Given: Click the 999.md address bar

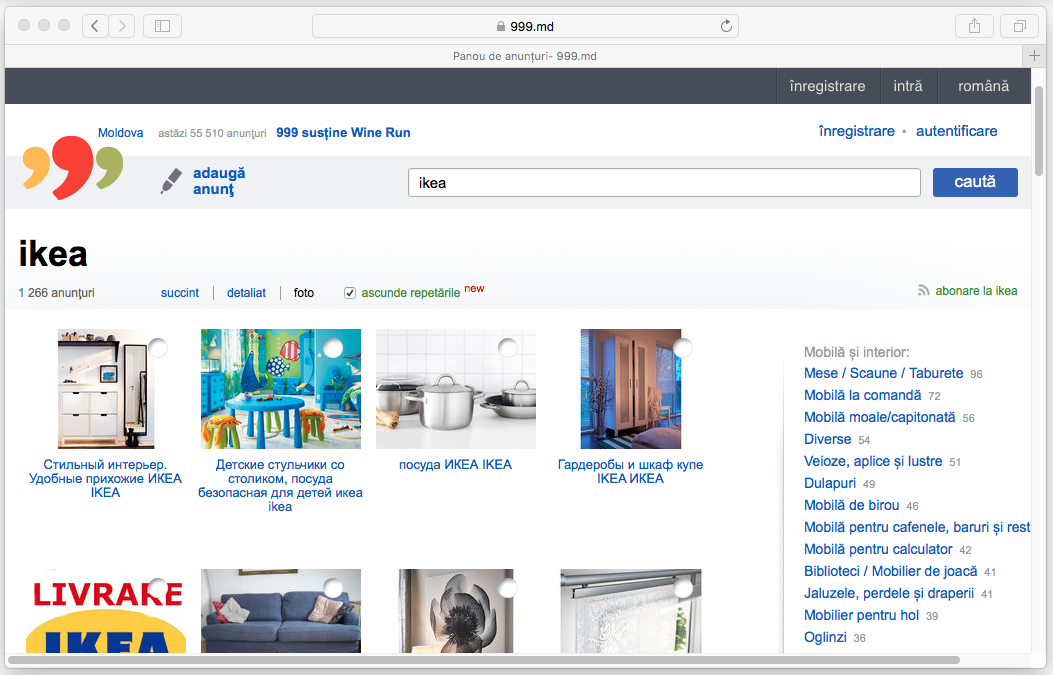Looking at the screenshot, I should pyautogui.click(x=525, y=26).
